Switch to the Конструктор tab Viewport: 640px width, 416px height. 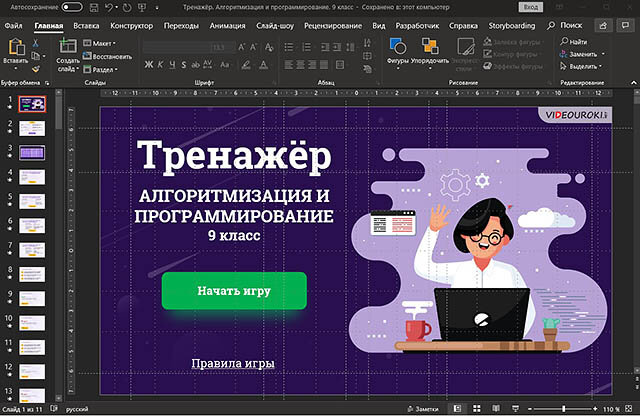tap(131, 26)
